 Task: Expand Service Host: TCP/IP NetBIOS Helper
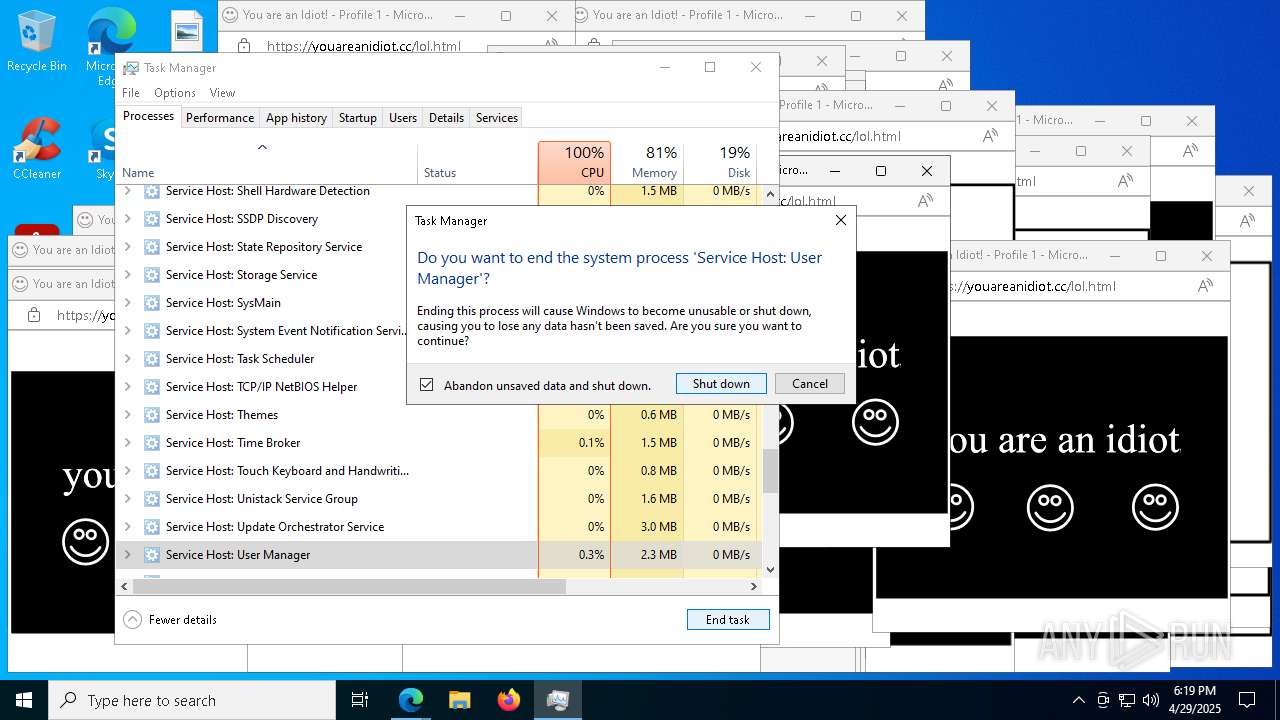(127, 387)
